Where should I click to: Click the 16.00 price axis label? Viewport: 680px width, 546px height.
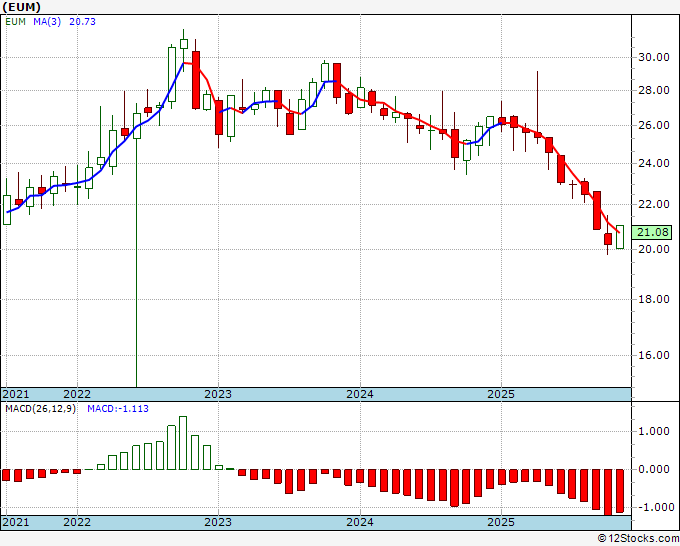[654, 355]
